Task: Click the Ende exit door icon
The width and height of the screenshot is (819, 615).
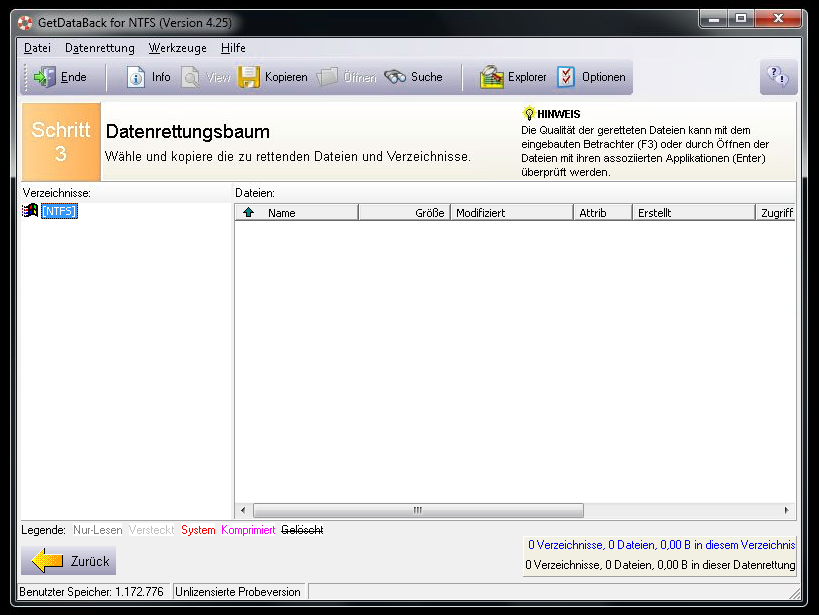Action: click(x=44, y=77)
